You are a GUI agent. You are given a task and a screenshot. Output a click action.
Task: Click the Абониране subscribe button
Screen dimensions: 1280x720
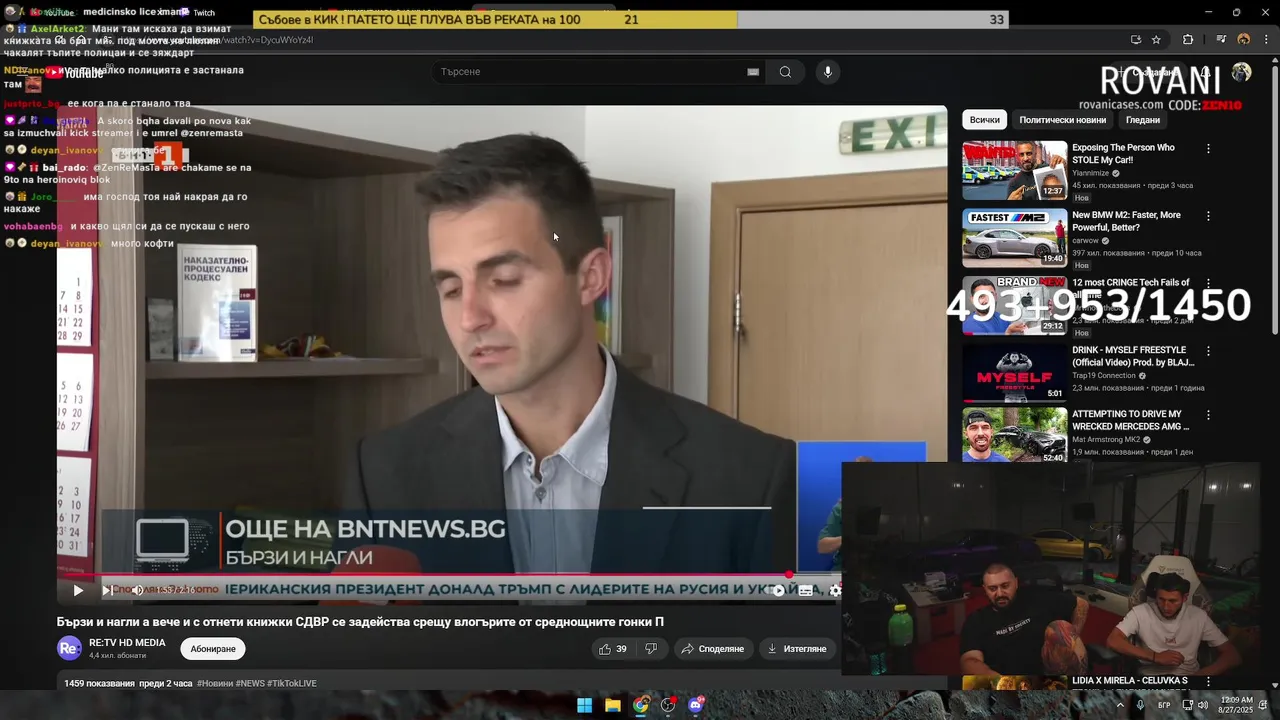pyautogui.click(x=213, y=649)
